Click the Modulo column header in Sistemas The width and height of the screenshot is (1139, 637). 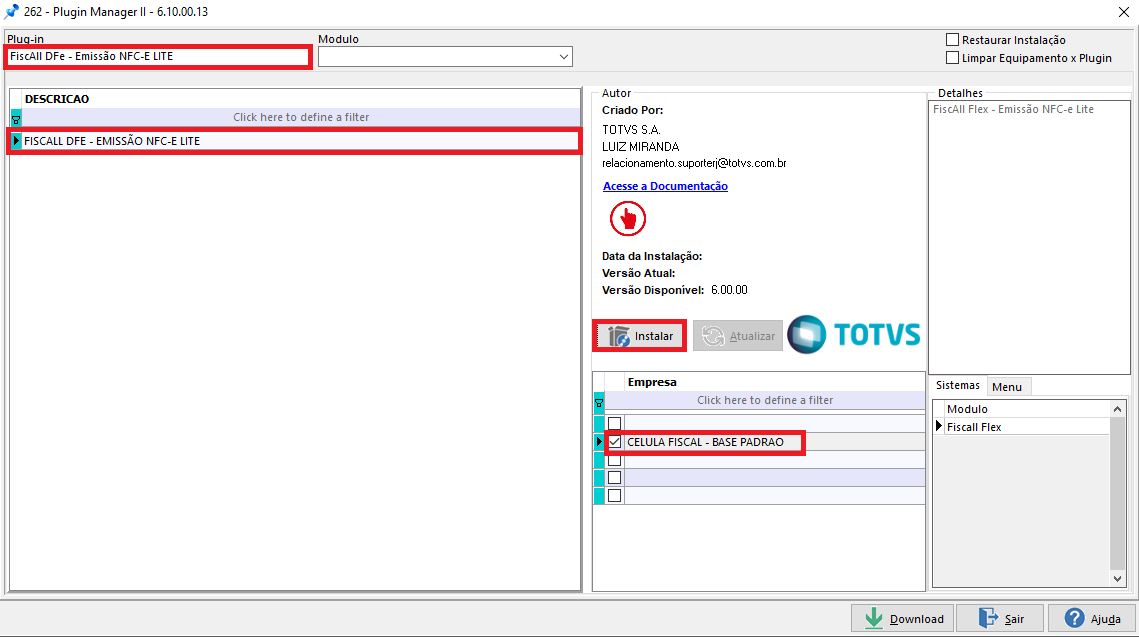pos(1027,409)
